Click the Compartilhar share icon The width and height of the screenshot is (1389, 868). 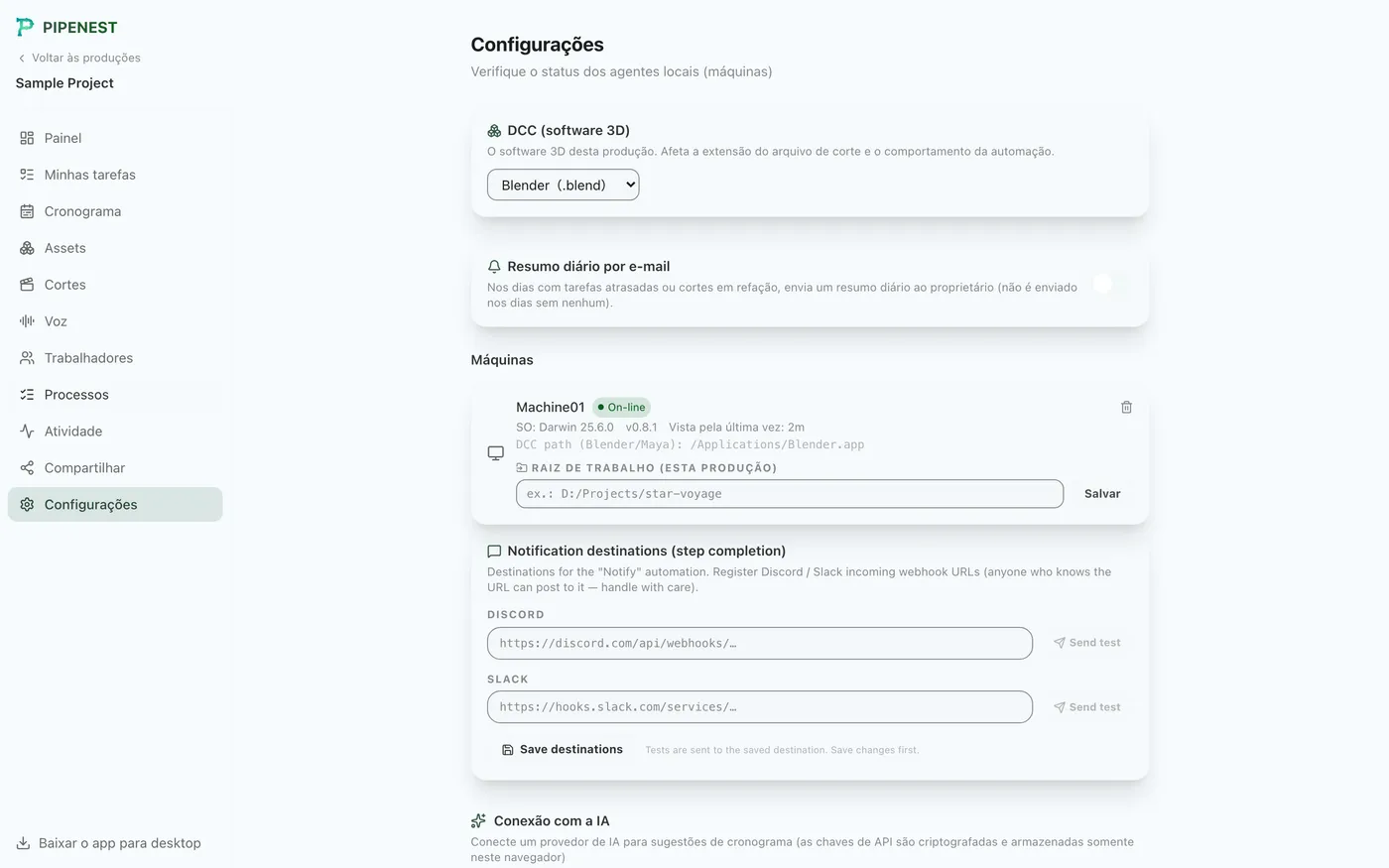point(27,468)
